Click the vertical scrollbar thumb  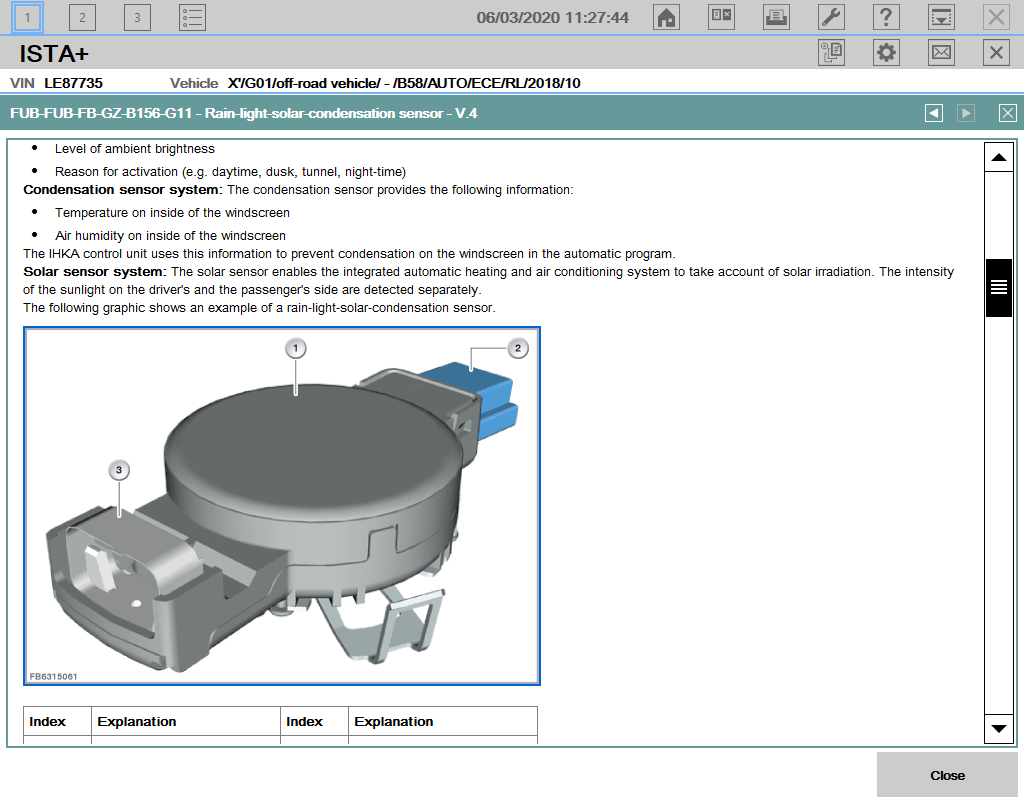pos(998,288)
